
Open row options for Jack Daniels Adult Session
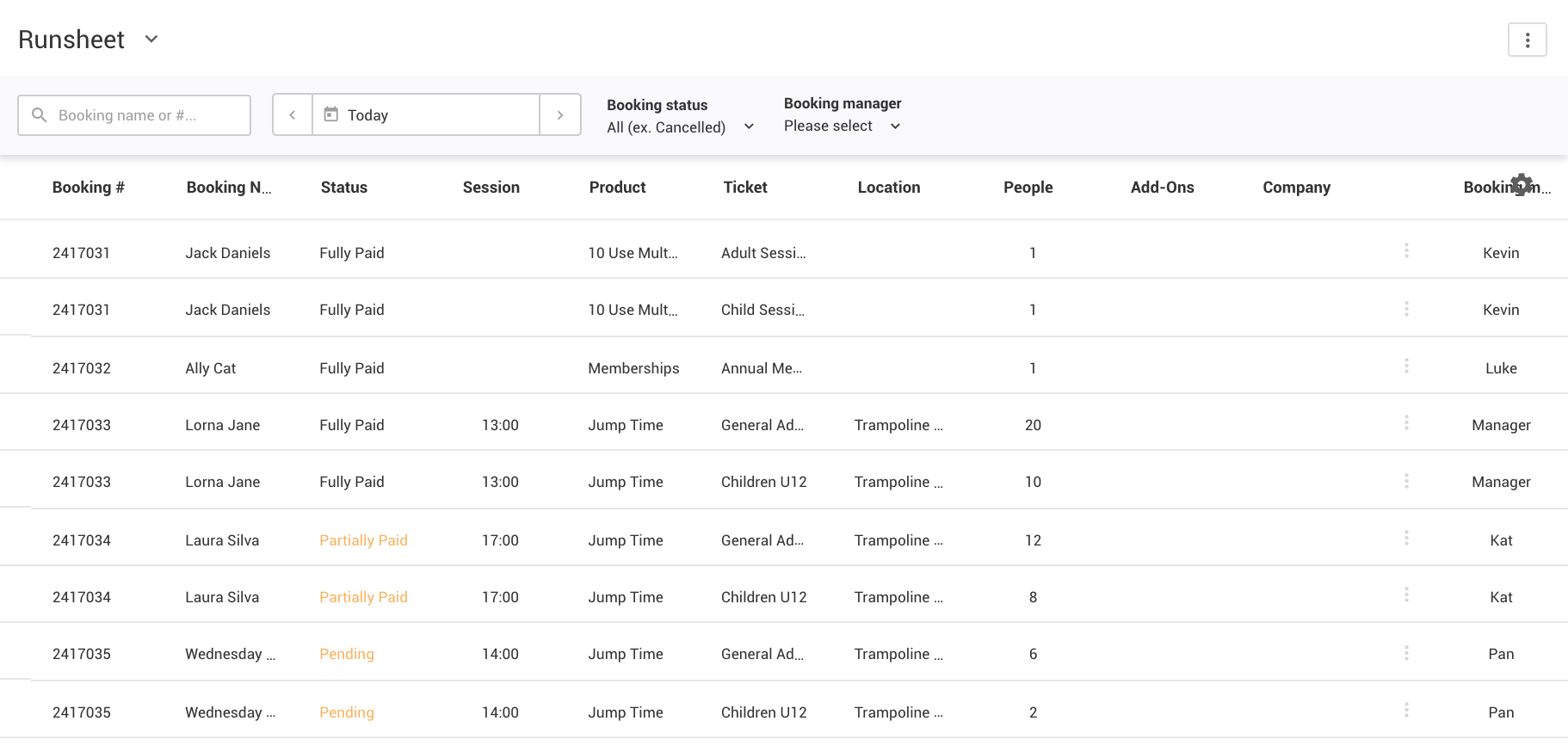click(x=1406, y=250)
